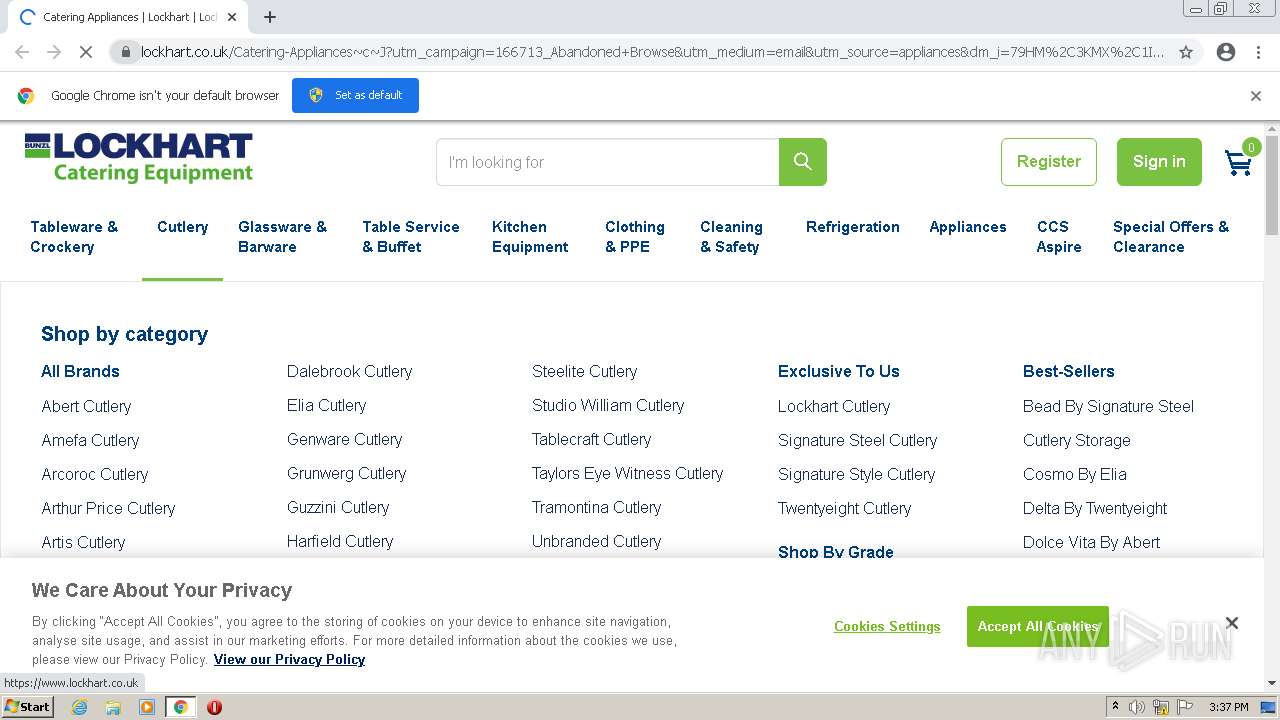Select Tramontina Cutlery

596,507
